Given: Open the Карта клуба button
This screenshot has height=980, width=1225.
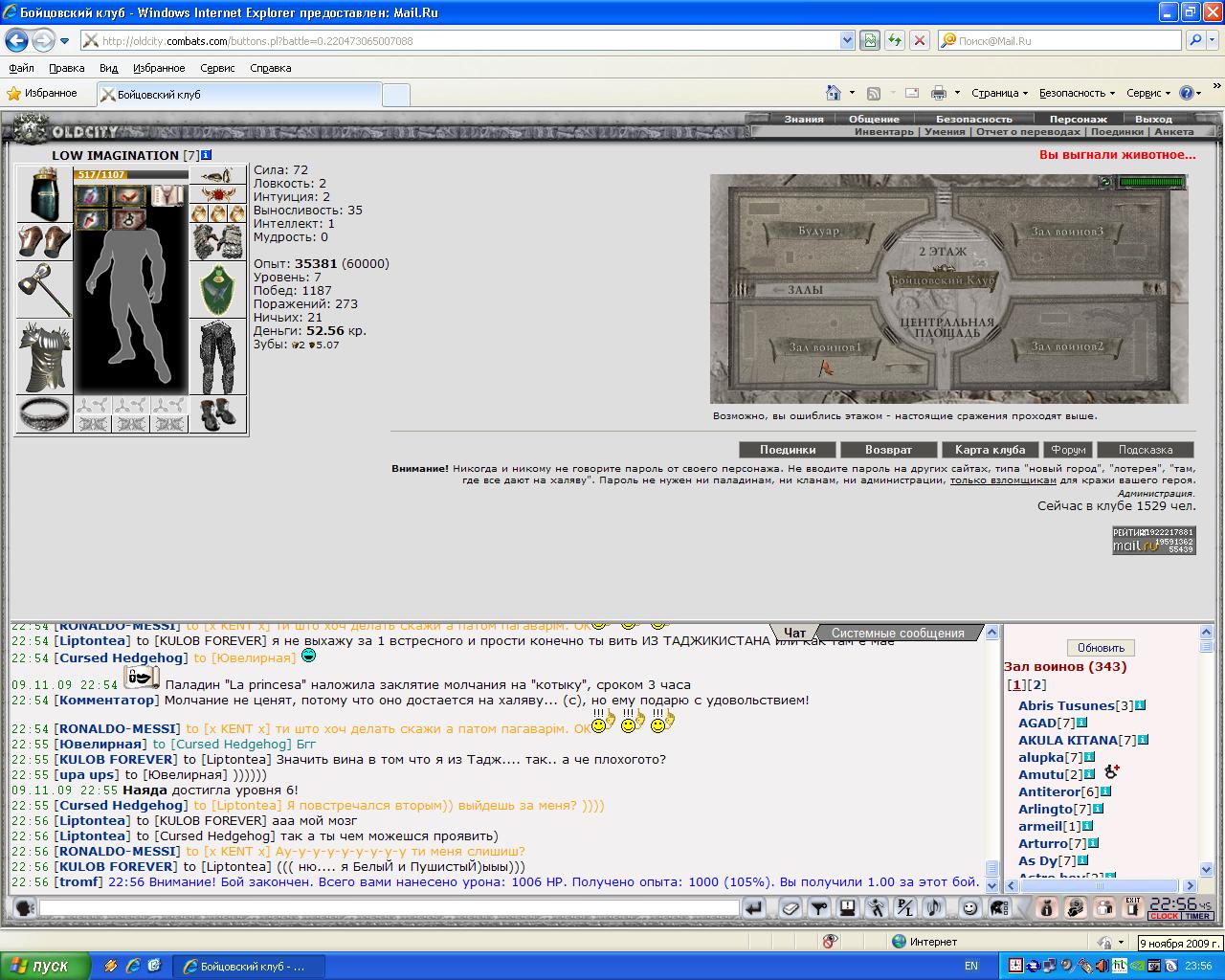Looking at the screenshot, I should (990, 450).
